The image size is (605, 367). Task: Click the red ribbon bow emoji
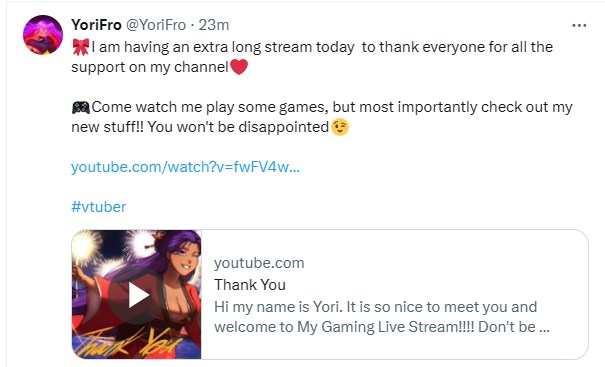(81, 47)
